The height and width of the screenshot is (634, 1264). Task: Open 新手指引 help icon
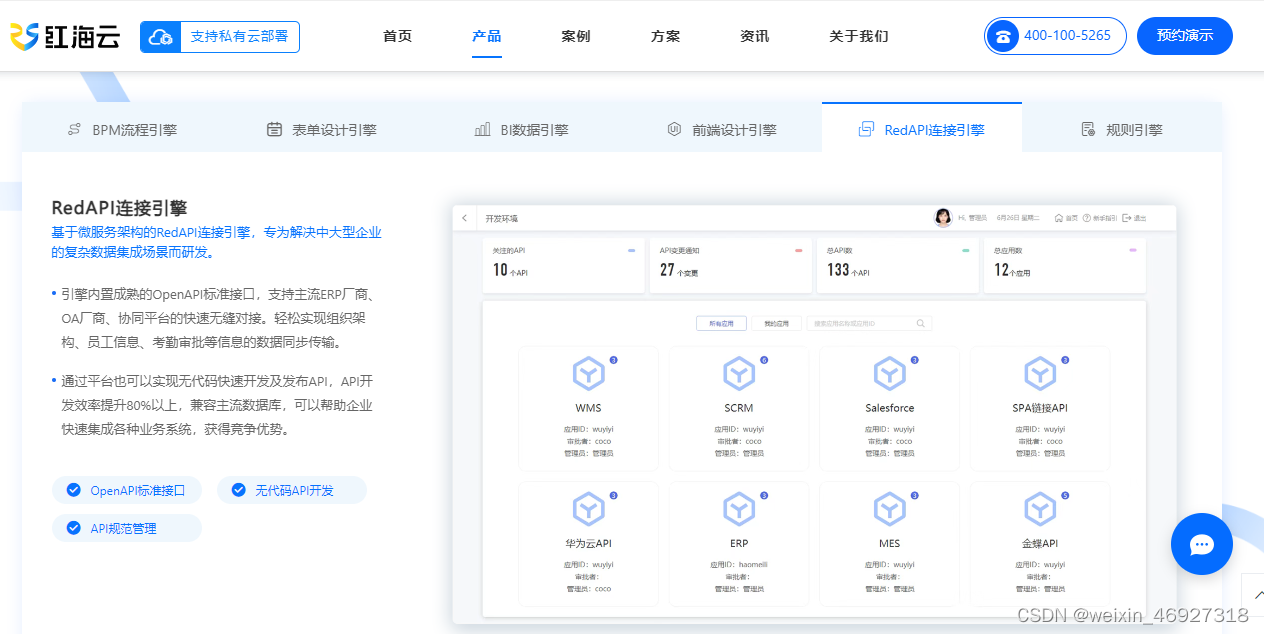[x=1087, y=218]
